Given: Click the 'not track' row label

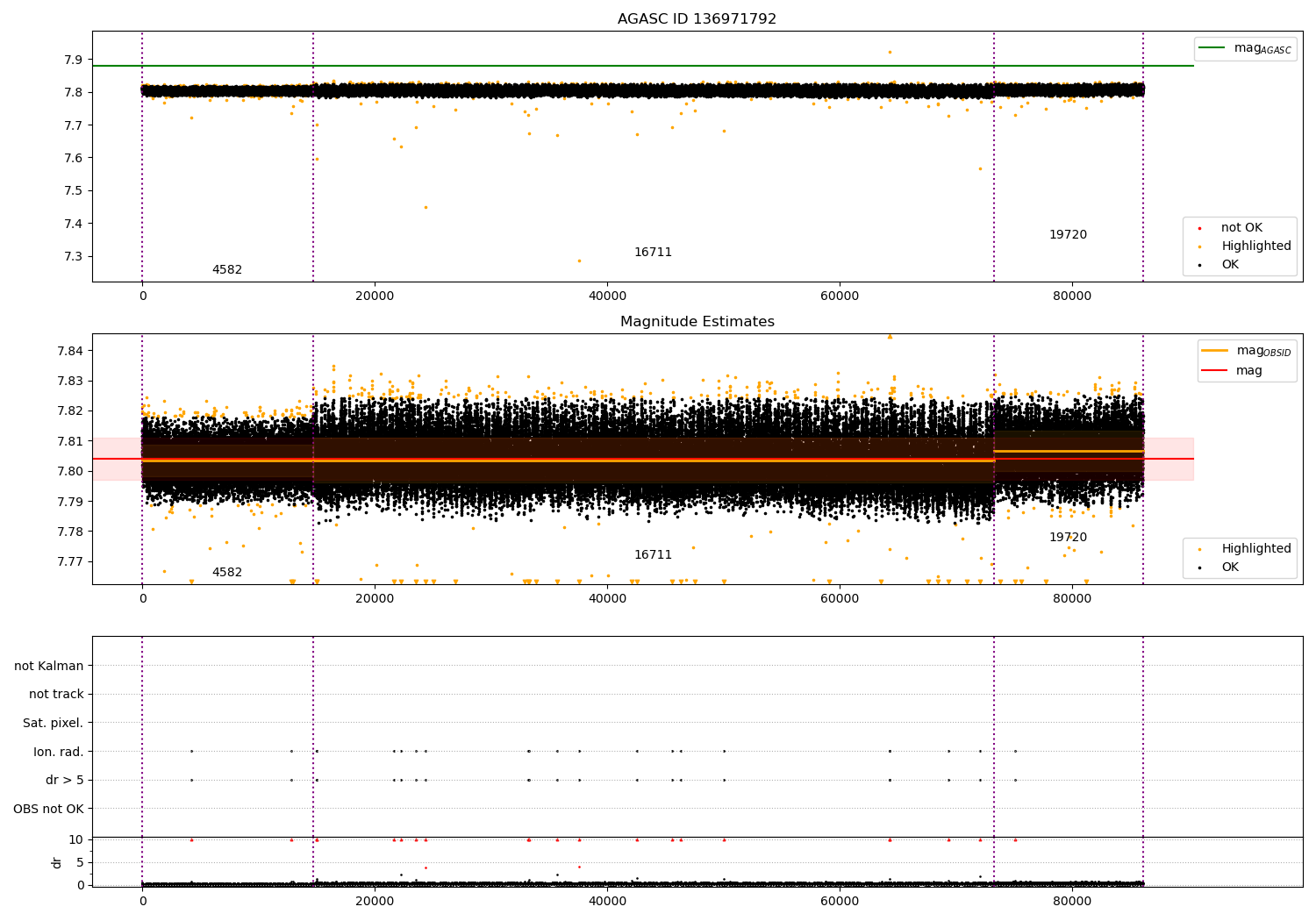Looking at the screenshot, I should [56, 695].
